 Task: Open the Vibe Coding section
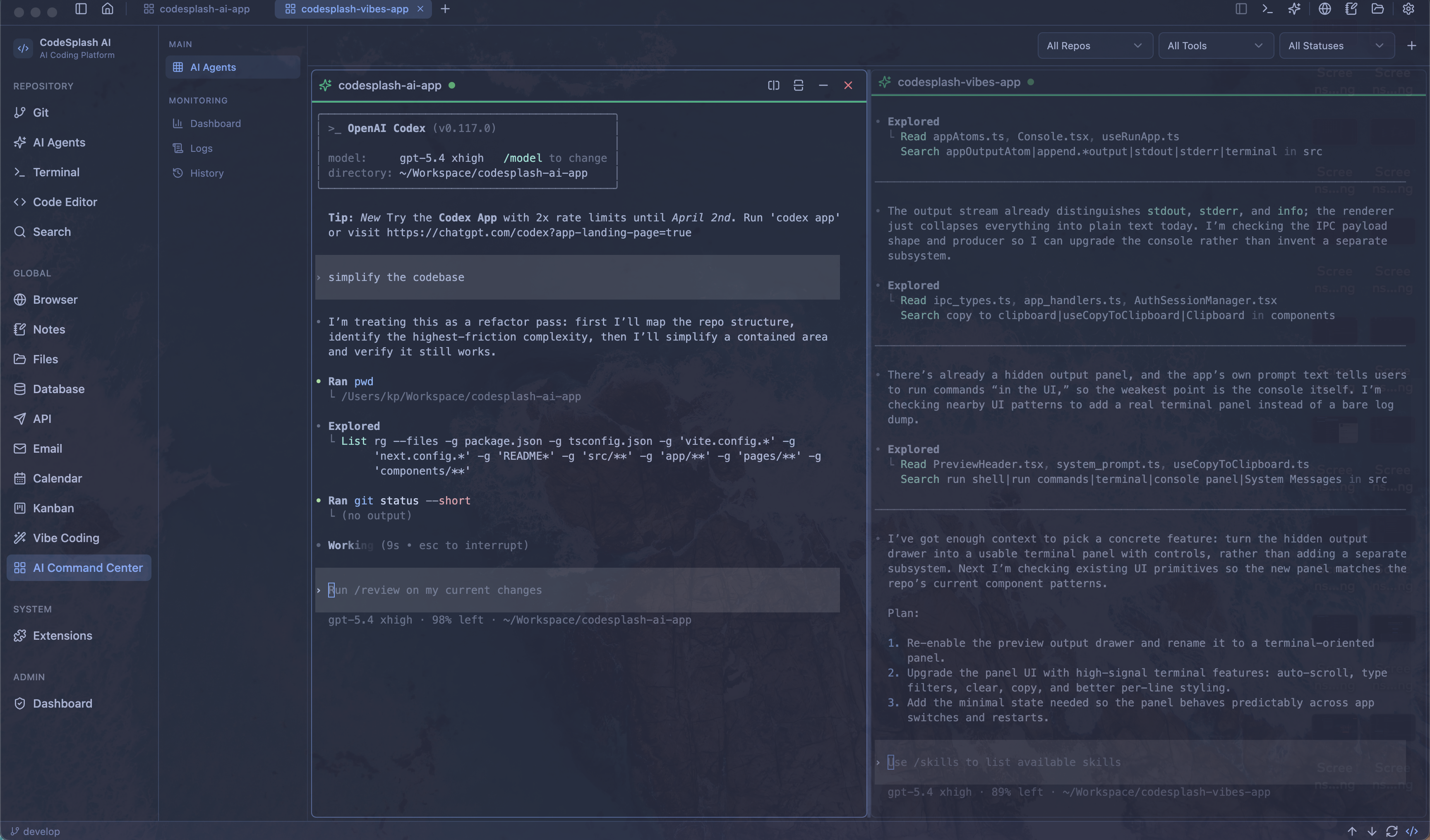[66, 538]
